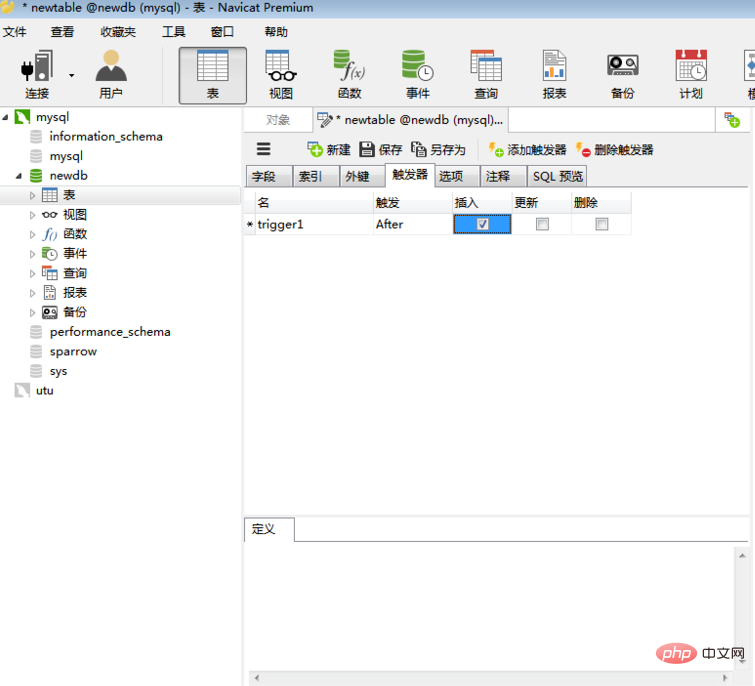This screenshot has height=686, width=755.
Task: Expand the 表 (Tables) node under newdb
Action: (32, 195)
